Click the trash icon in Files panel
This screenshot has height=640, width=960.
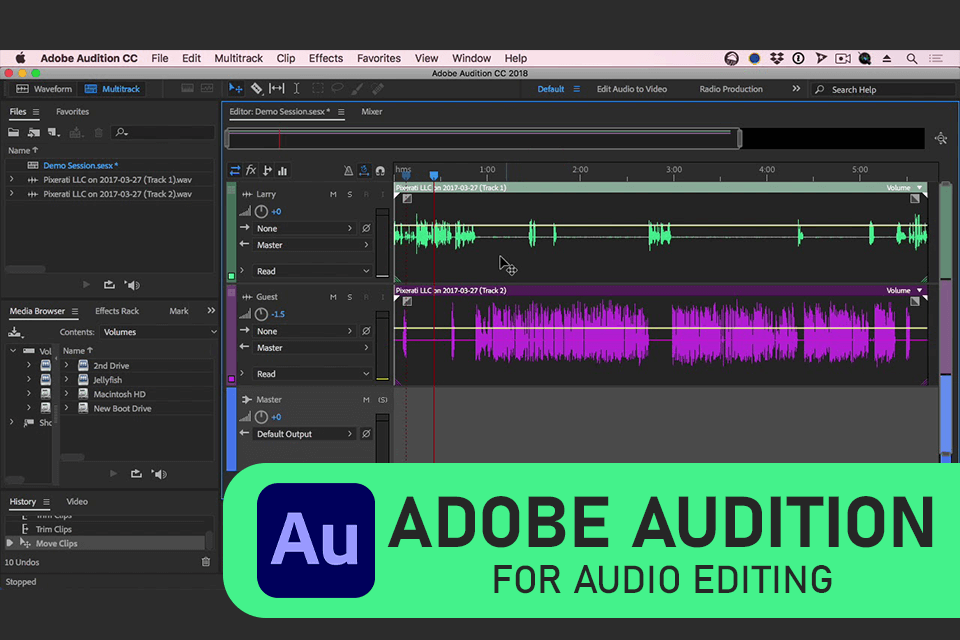point(98,132)
